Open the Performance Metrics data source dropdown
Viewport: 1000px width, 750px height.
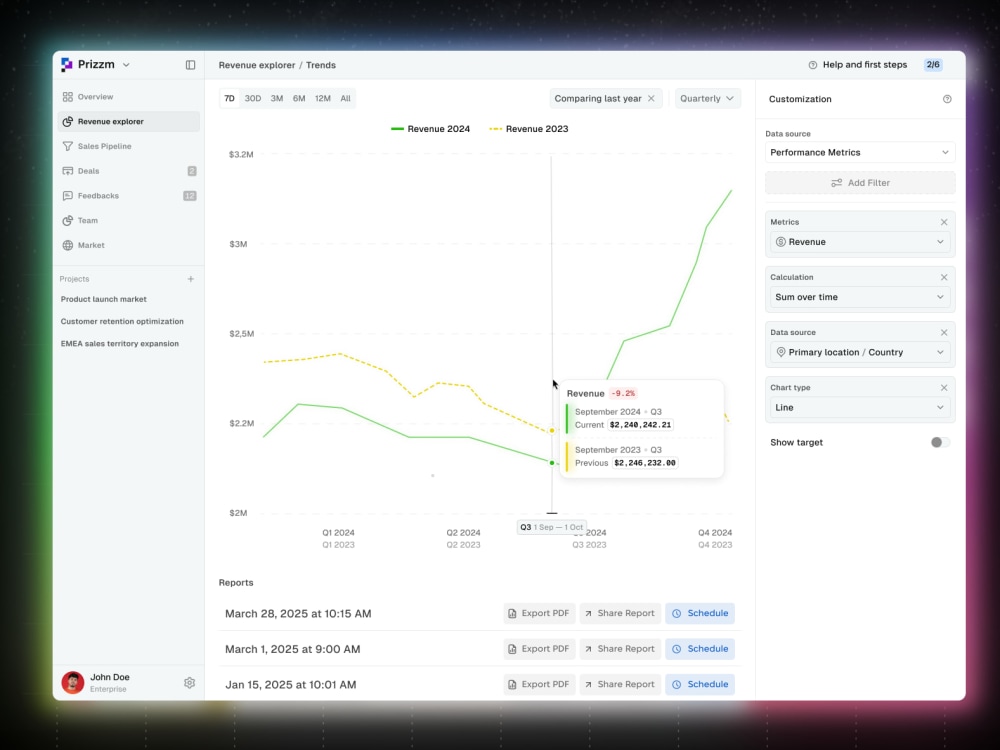pyautogui.click(x=860, y=152)
